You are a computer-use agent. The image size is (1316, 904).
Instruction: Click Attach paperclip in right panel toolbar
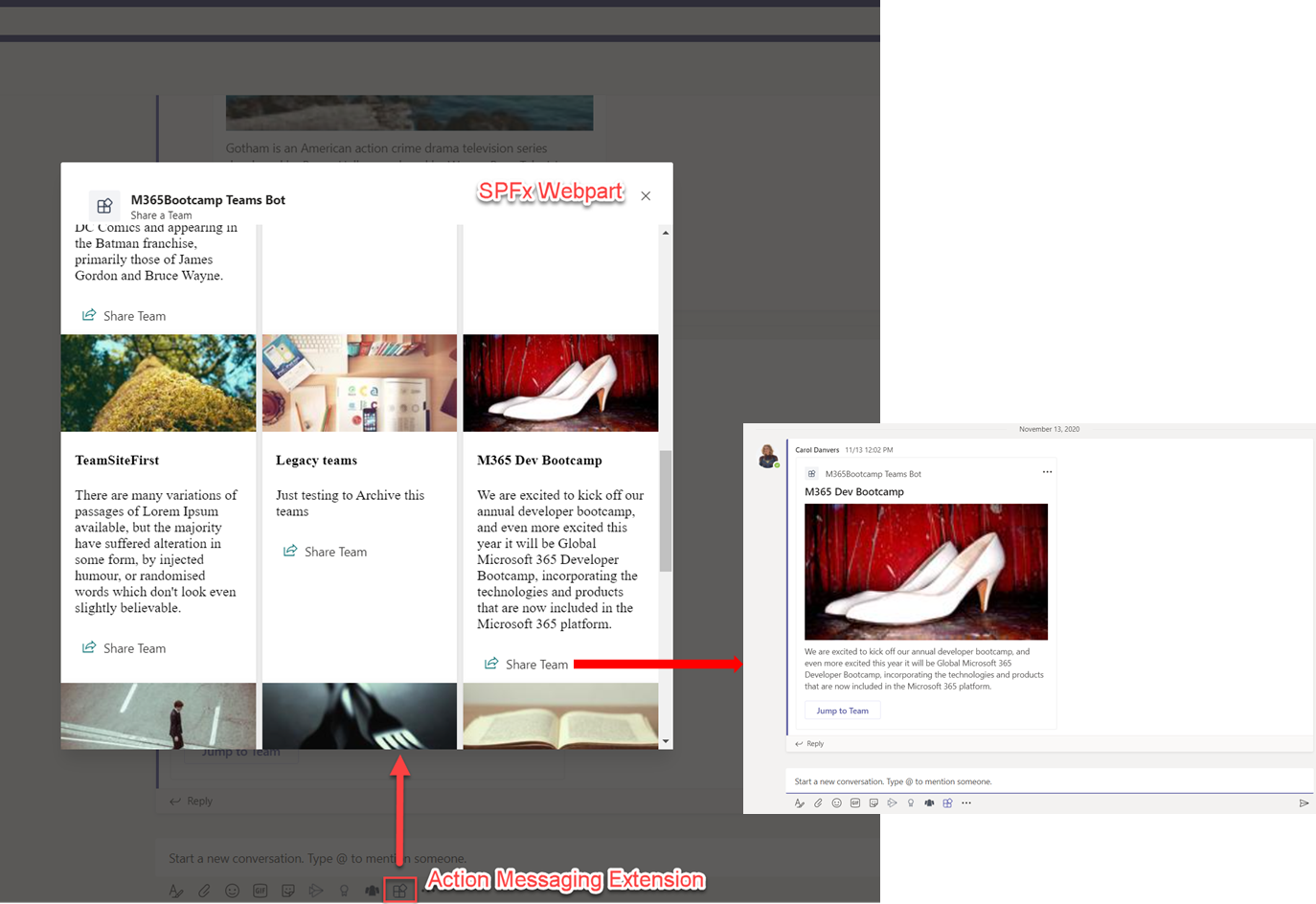[x=818, y=803]
